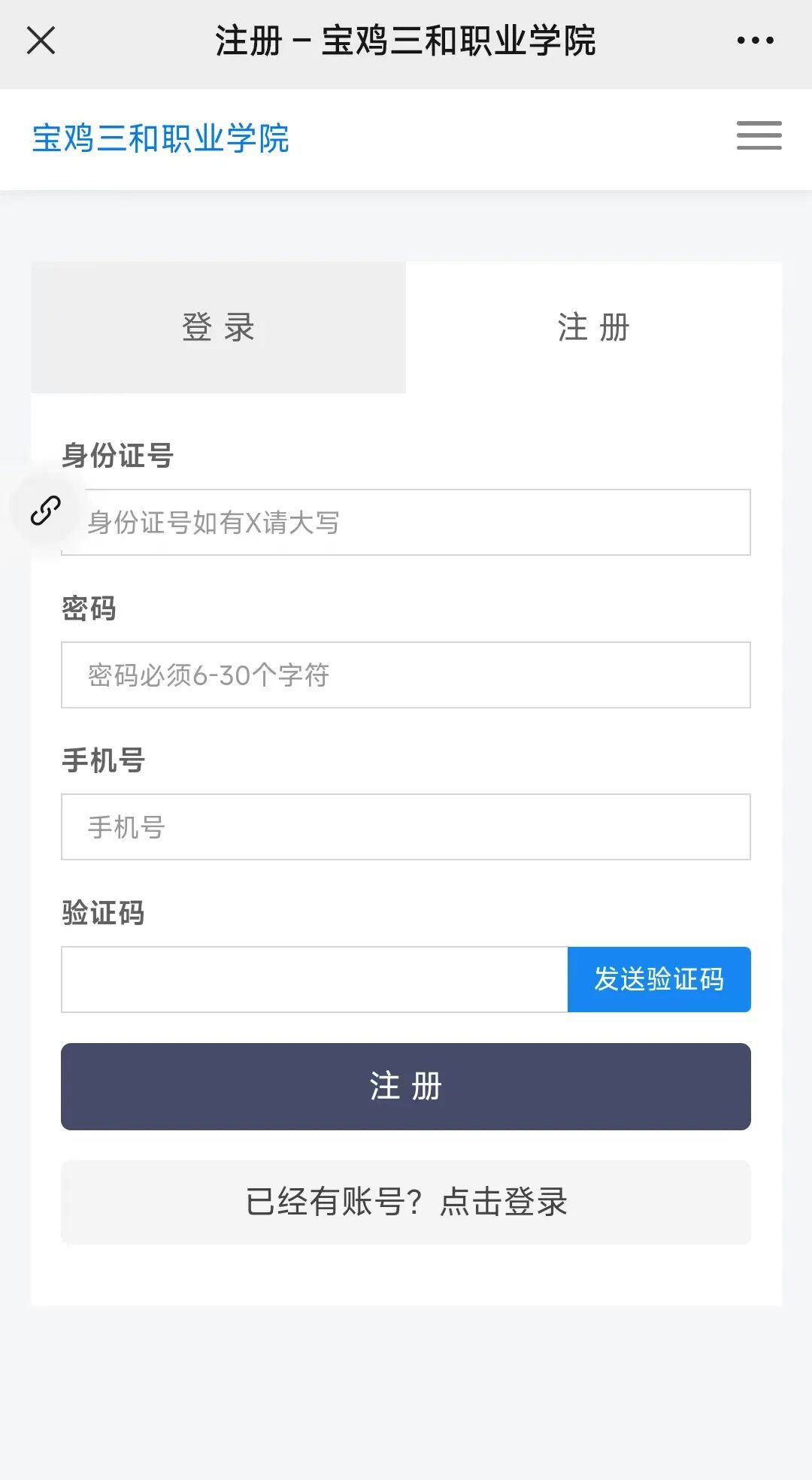
Task: Tap the page title 注册 – 宝鸡三和职业学院
Action: point(405,41)
